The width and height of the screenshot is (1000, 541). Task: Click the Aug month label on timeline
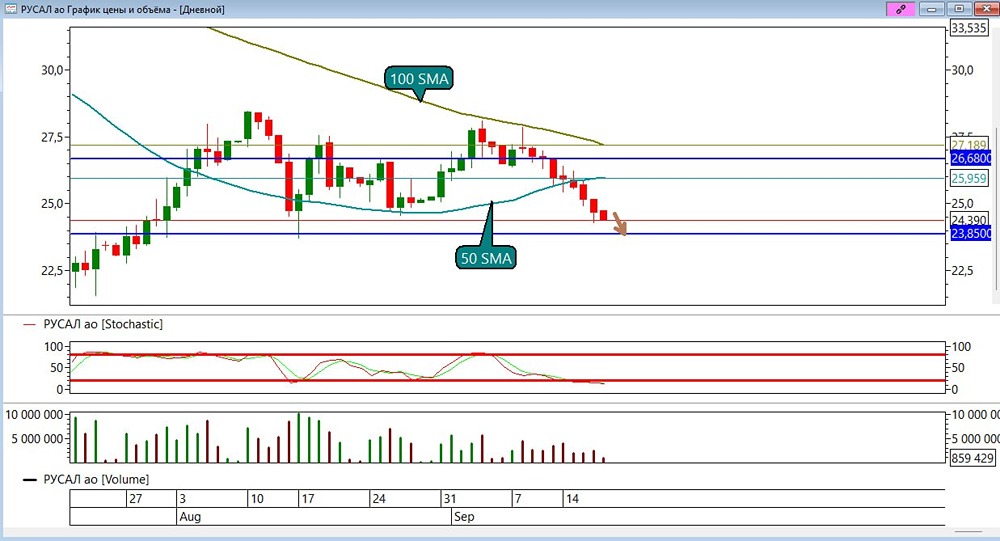tap(190, 516)
